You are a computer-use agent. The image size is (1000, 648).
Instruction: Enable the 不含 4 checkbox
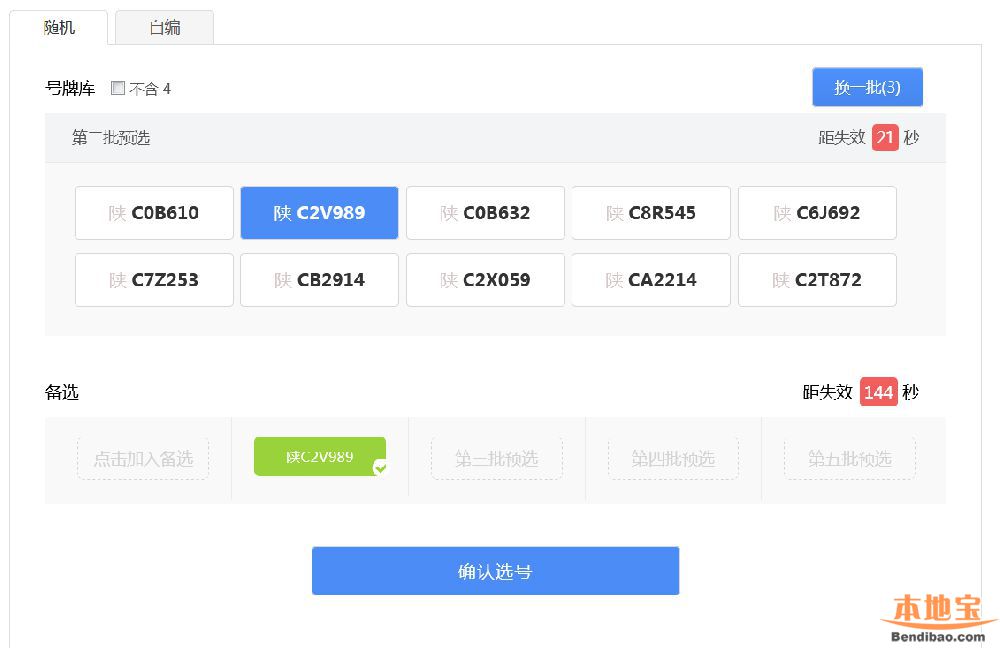118,88
